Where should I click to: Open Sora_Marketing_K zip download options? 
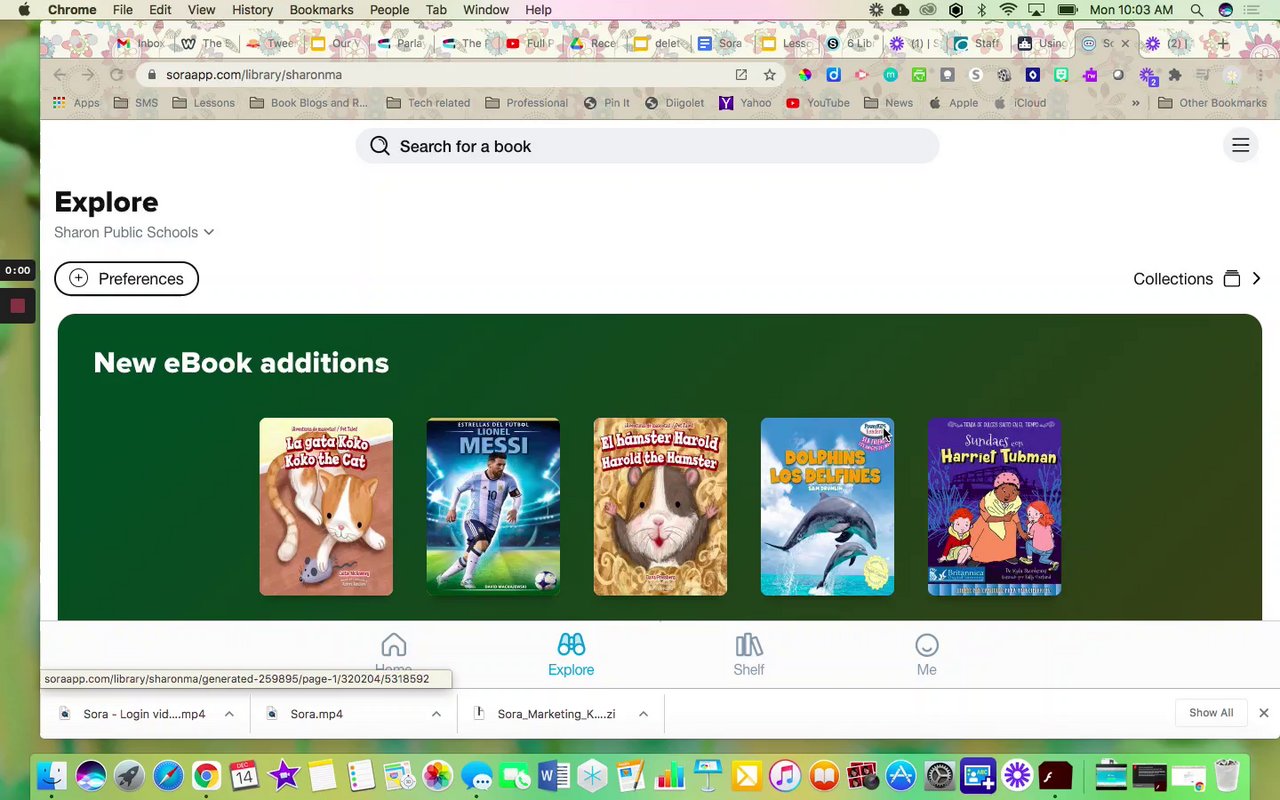pos(643,714)
